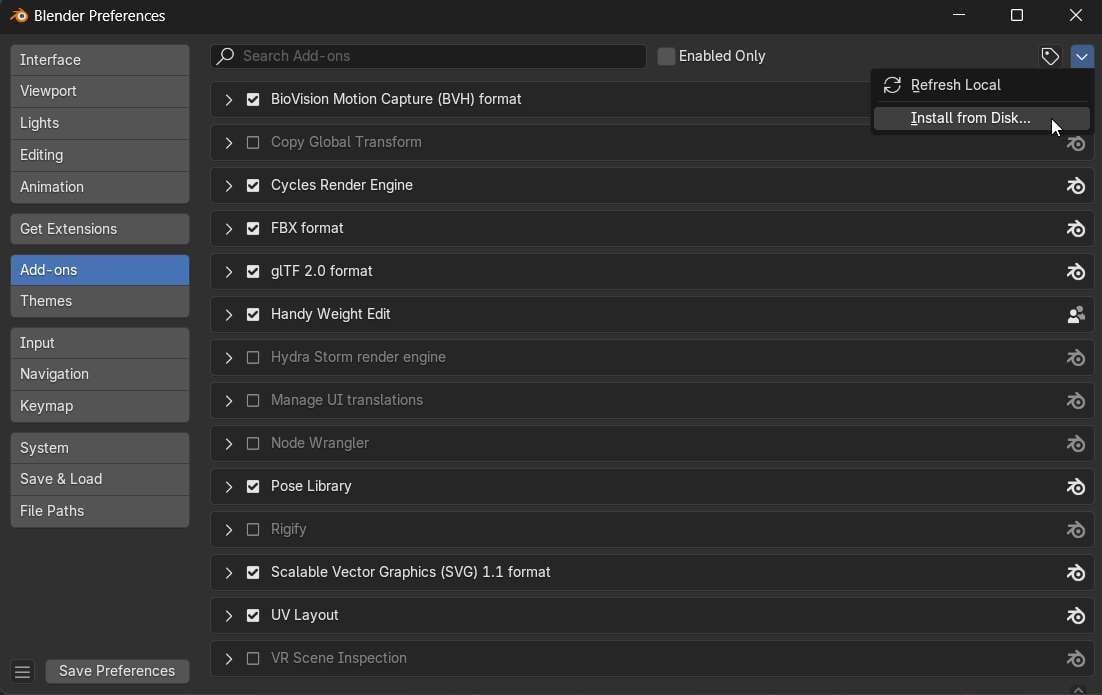This screenshot has width=1102, height=695.
Task: Click the Blender icon on Pose Library row
Action: 1075,487
